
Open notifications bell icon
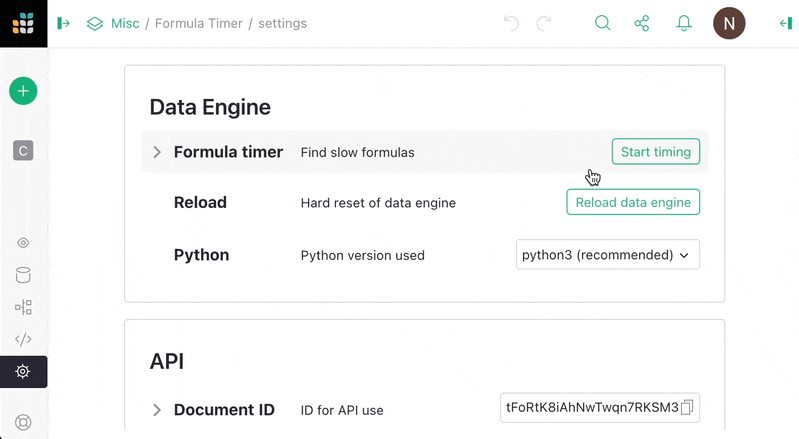tap(684, 23)
